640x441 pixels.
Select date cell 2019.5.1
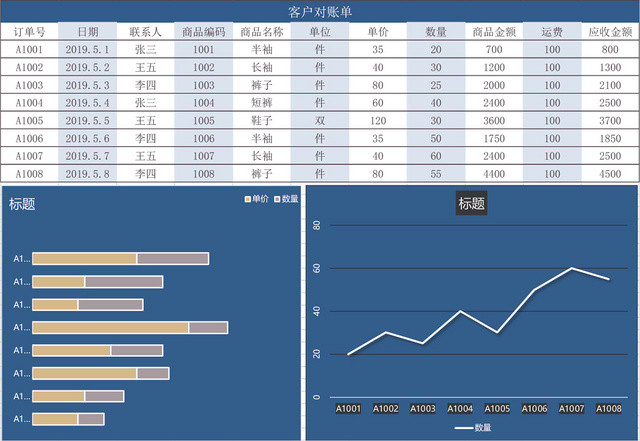click(88, 49)
